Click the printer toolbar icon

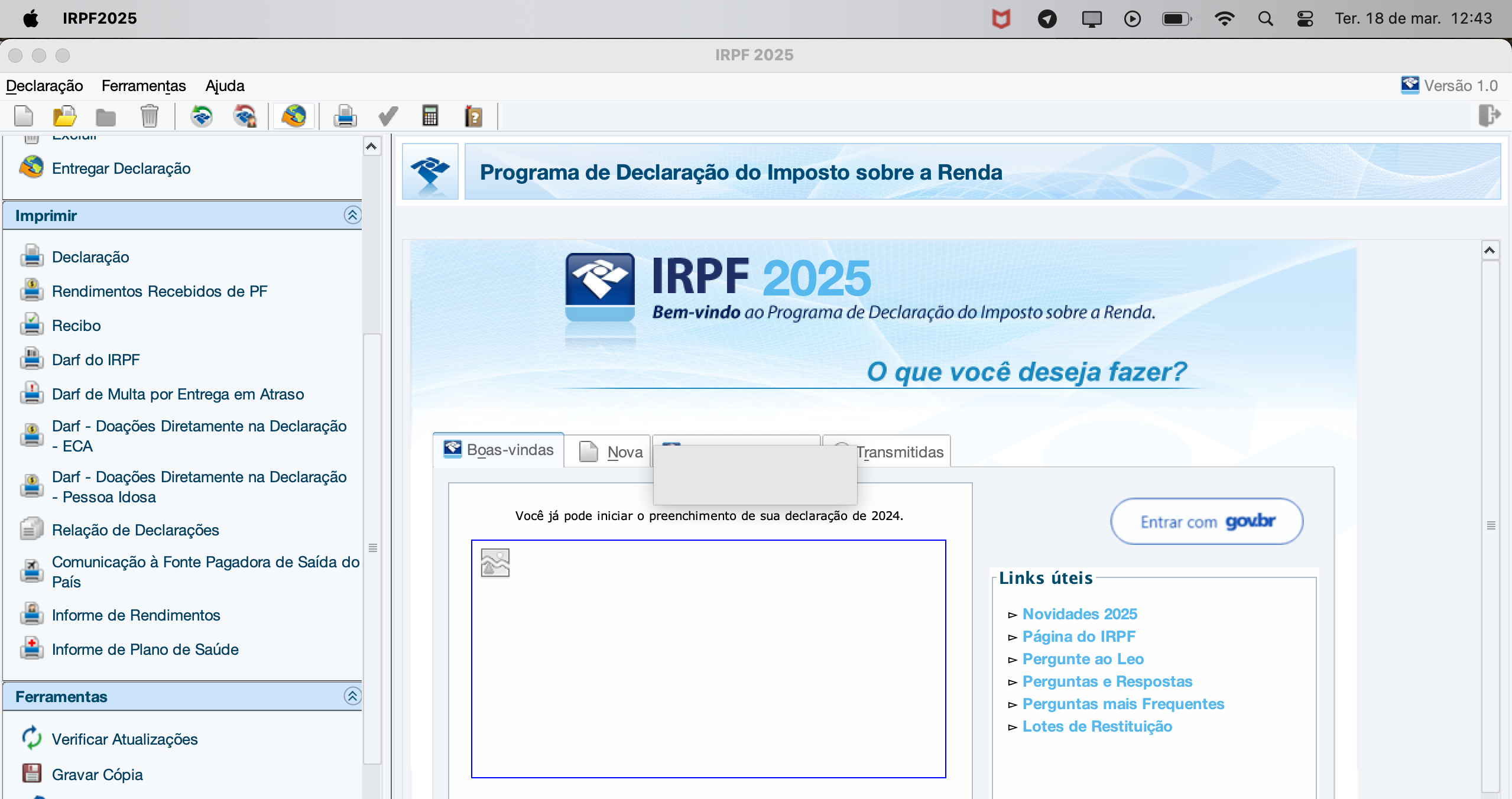coord(345,116)
